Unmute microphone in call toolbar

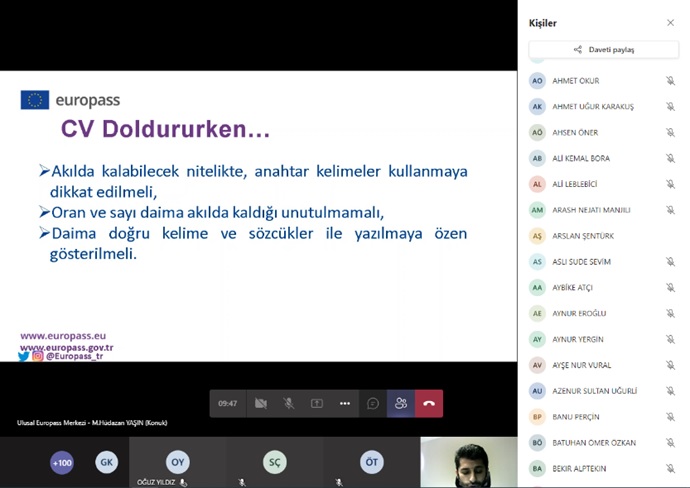tap(289, 403)
